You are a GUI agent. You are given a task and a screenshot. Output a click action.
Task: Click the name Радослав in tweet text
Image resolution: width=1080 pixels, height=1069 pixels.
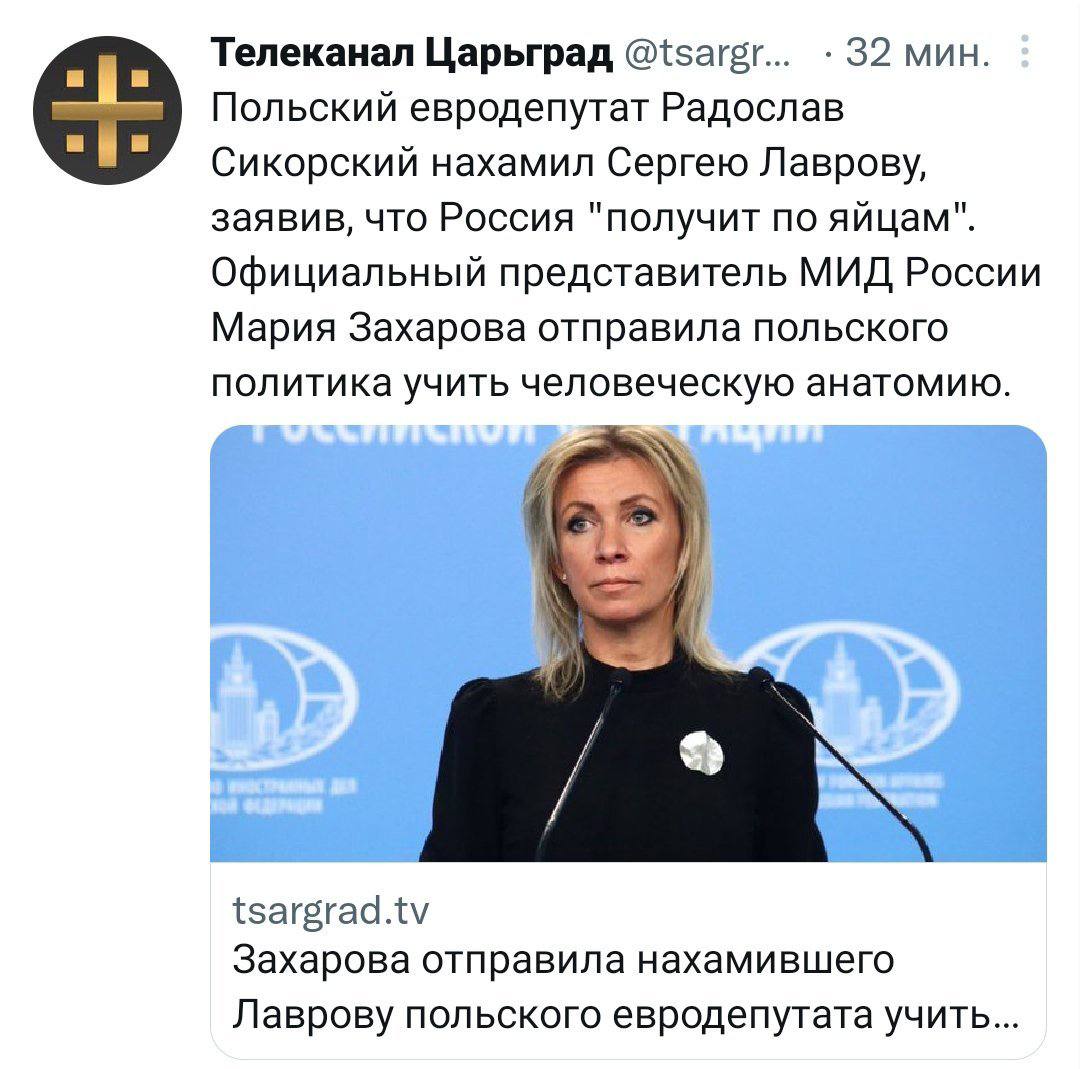point(752,107)
